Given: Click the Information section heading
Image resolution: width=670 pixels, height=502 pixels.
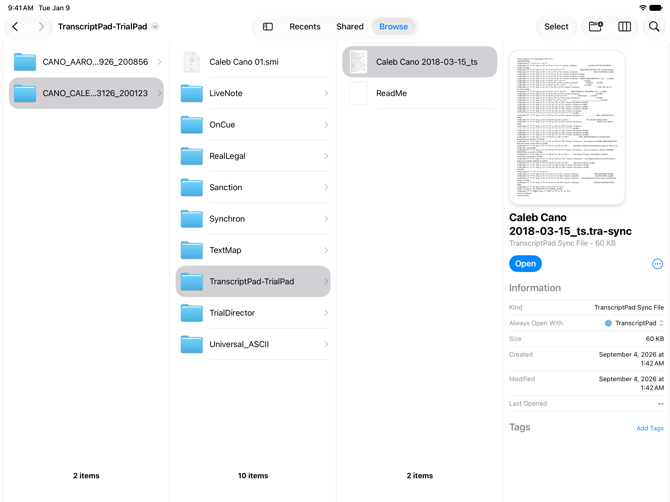Looking at the screenshot, I should 535,288.
